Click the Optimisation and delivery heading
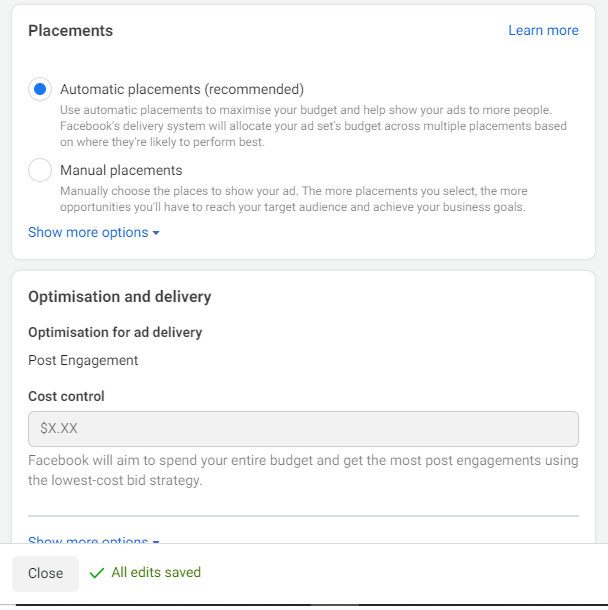The width and height of the screenshot is (608, 610). click(x=119, y=296)
